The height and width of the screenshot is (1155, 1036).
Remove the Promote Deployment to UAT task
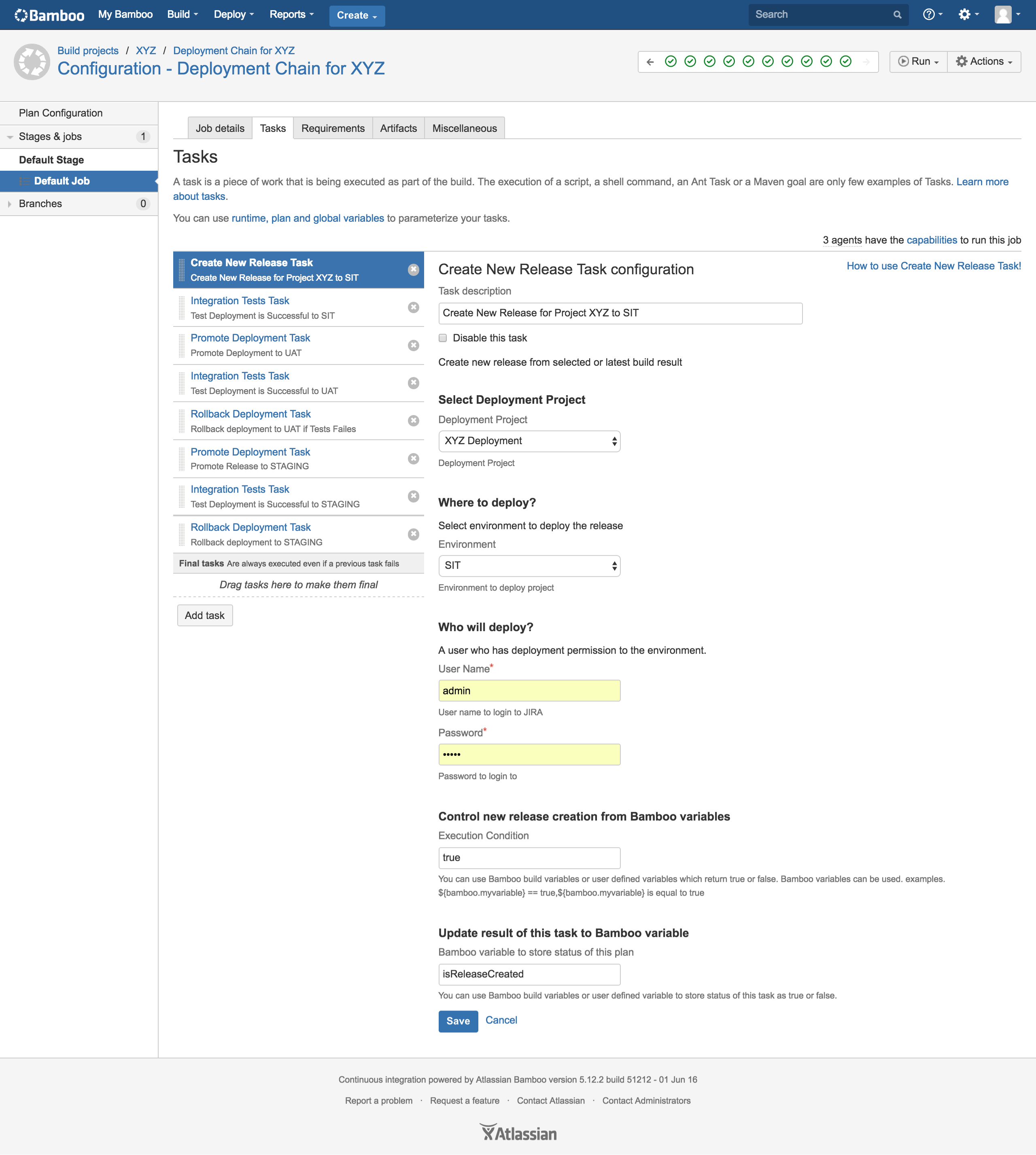point(413,345)
